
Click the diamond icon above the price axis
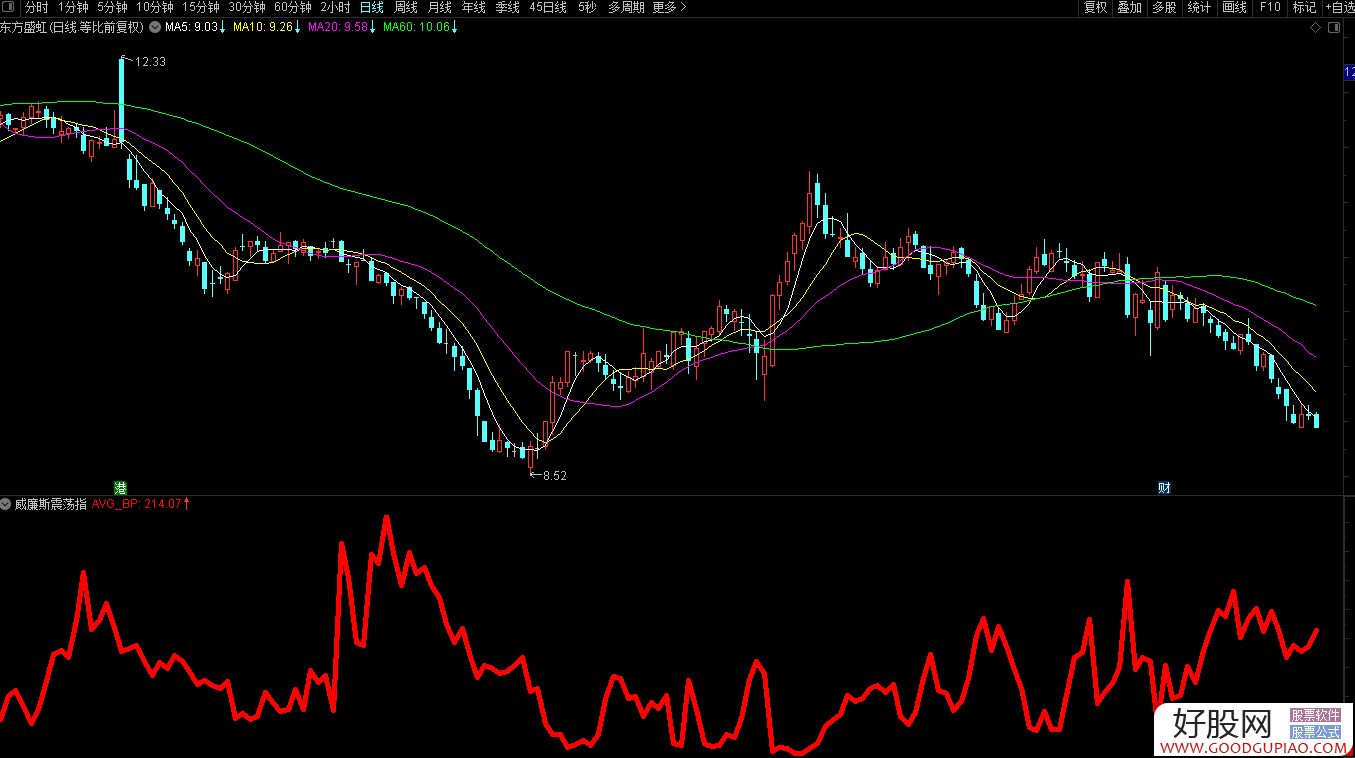pos(1315,28)
